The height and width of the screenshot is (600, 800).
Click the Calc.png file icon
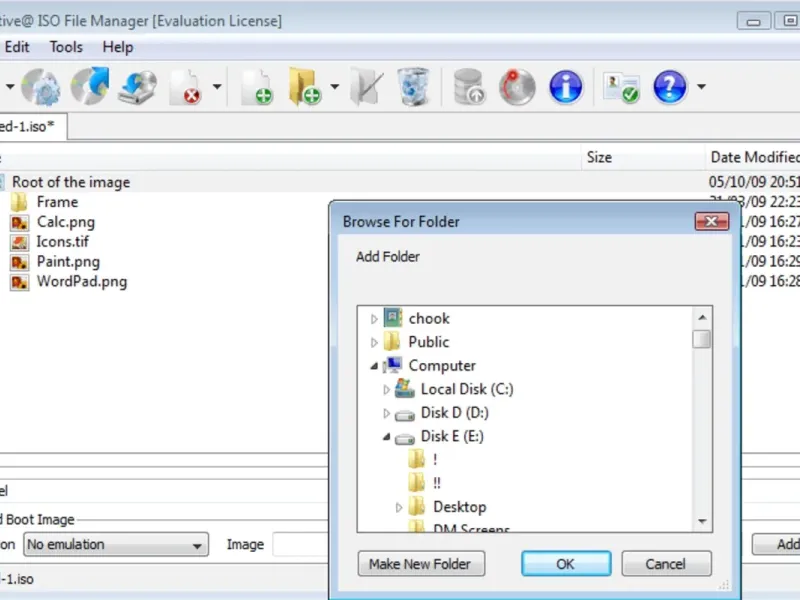tap(19, 222)
